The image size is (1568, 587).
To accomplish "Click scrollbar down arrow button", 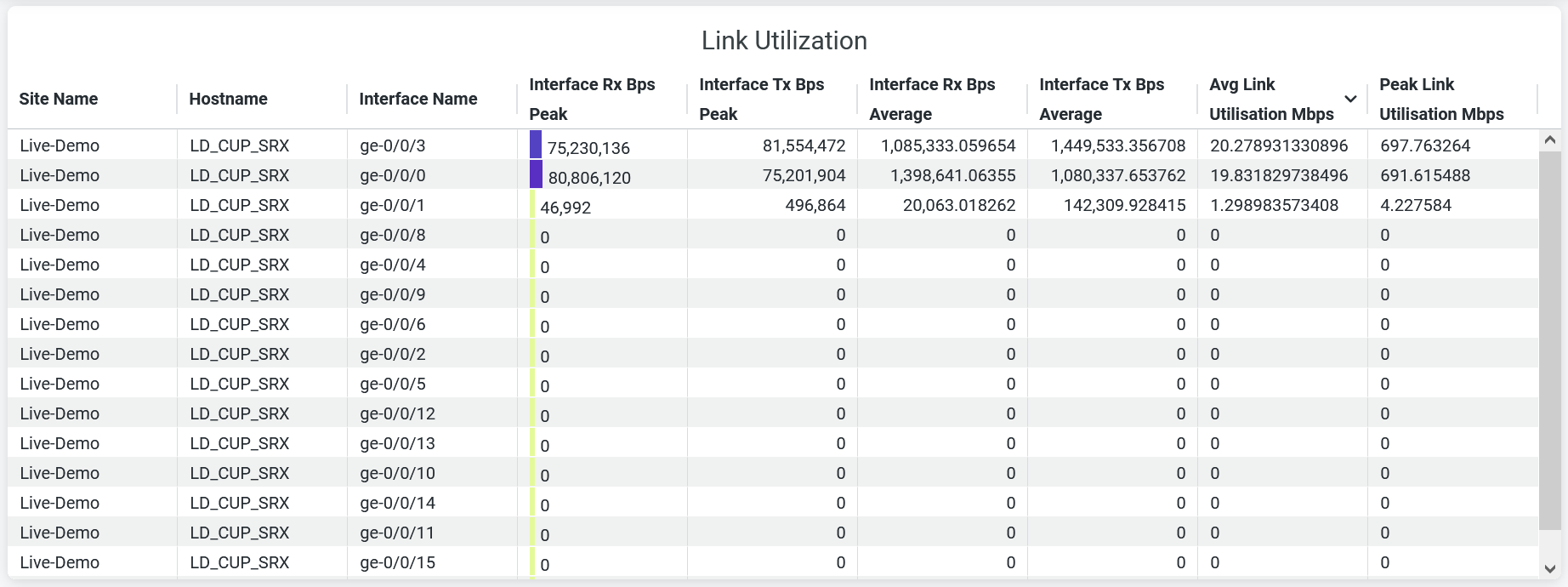I will click(x=1549, y=568).
